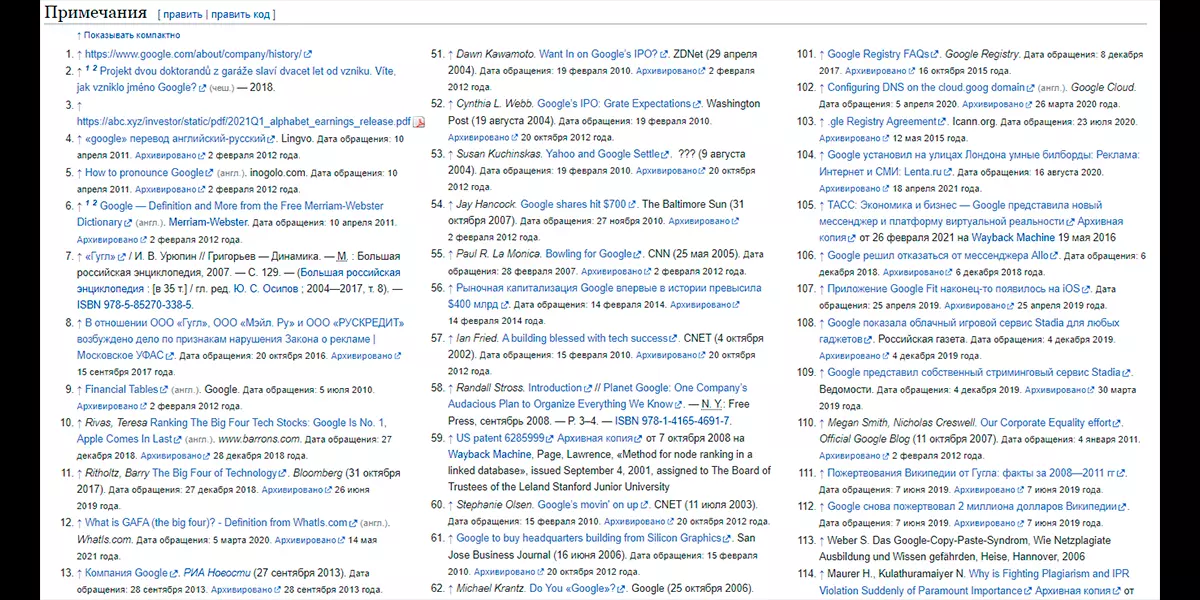Open 'Google's IPO: Grate Expectations' link
Screen dimensions: 1200x600
coord(620,103)
